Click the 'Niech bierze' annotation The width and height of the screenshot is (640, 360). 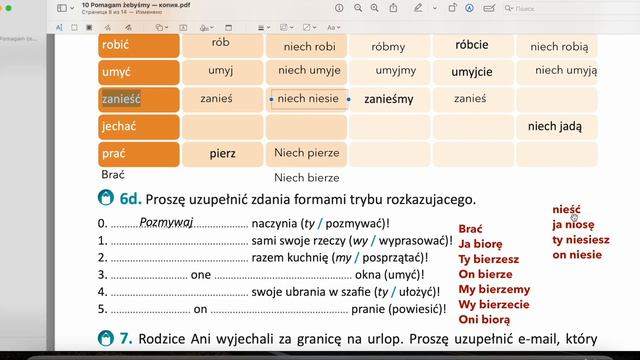pyautogui.click(x=307, y=178)
